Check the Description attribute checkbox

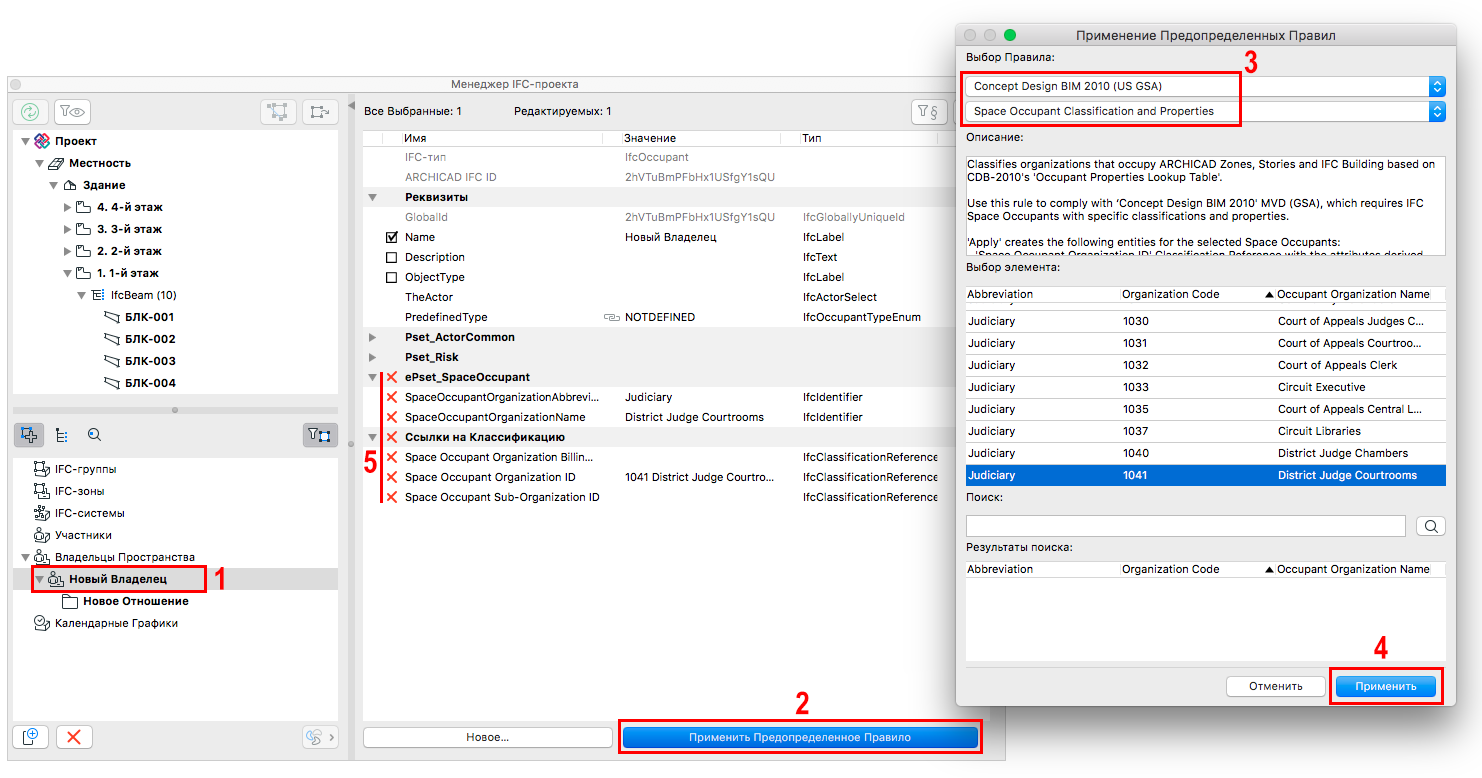click(392, 257)
